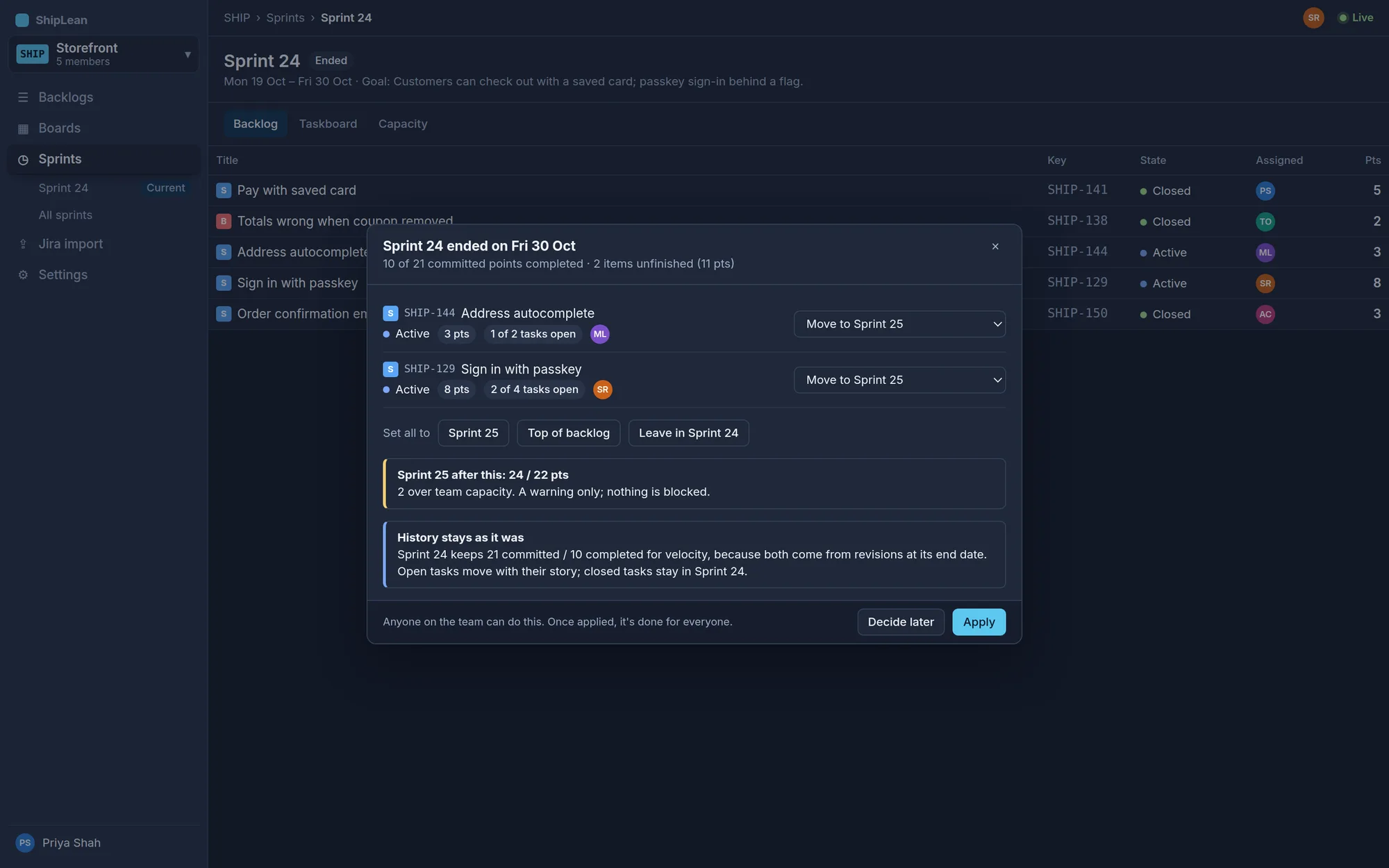Screen dimensions: 1389x868
Task: Click the SHIP-144 story icon in the dialog
Action: [x=390, y=313]
